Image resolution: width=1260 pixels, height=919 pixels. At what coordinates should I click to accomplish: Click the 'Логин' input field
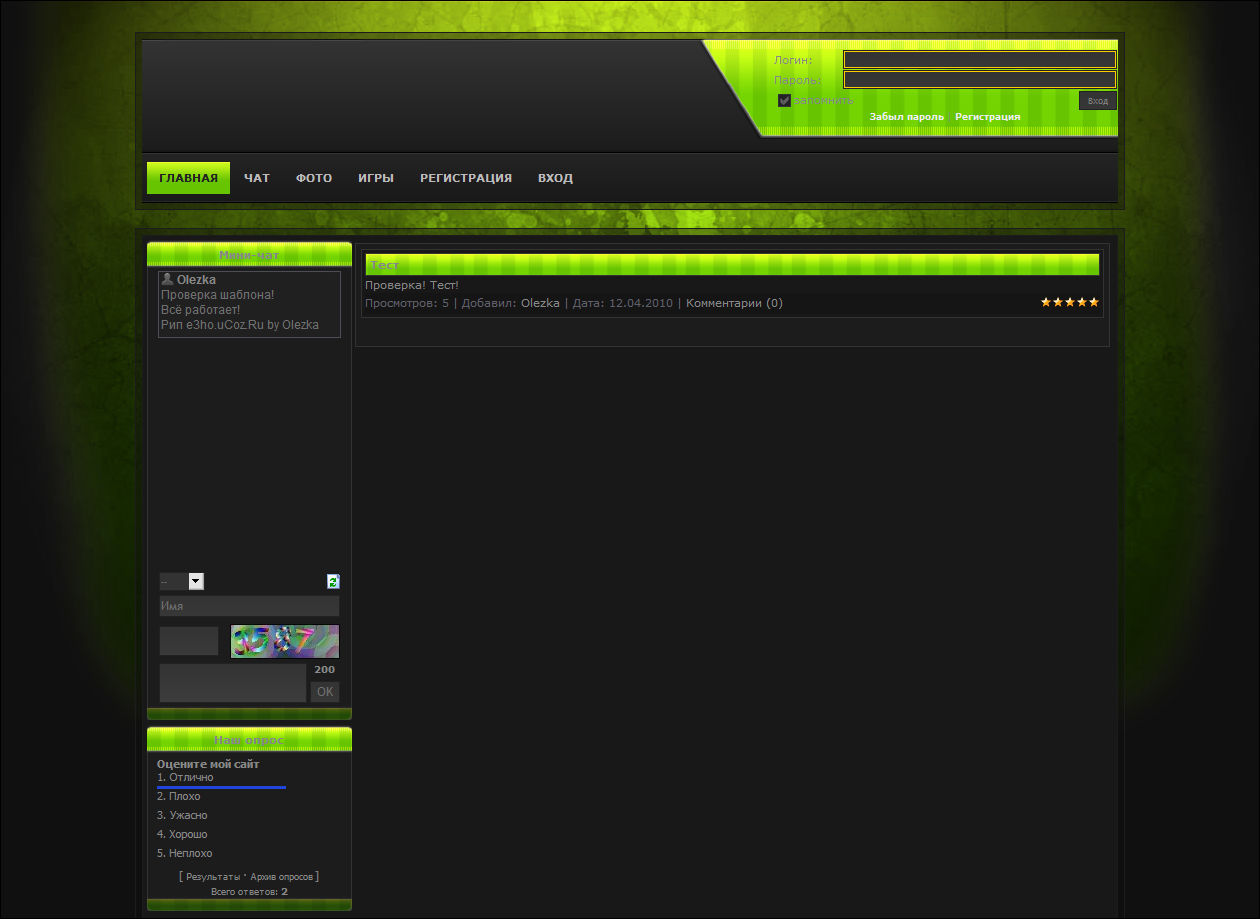click(979, 60)
